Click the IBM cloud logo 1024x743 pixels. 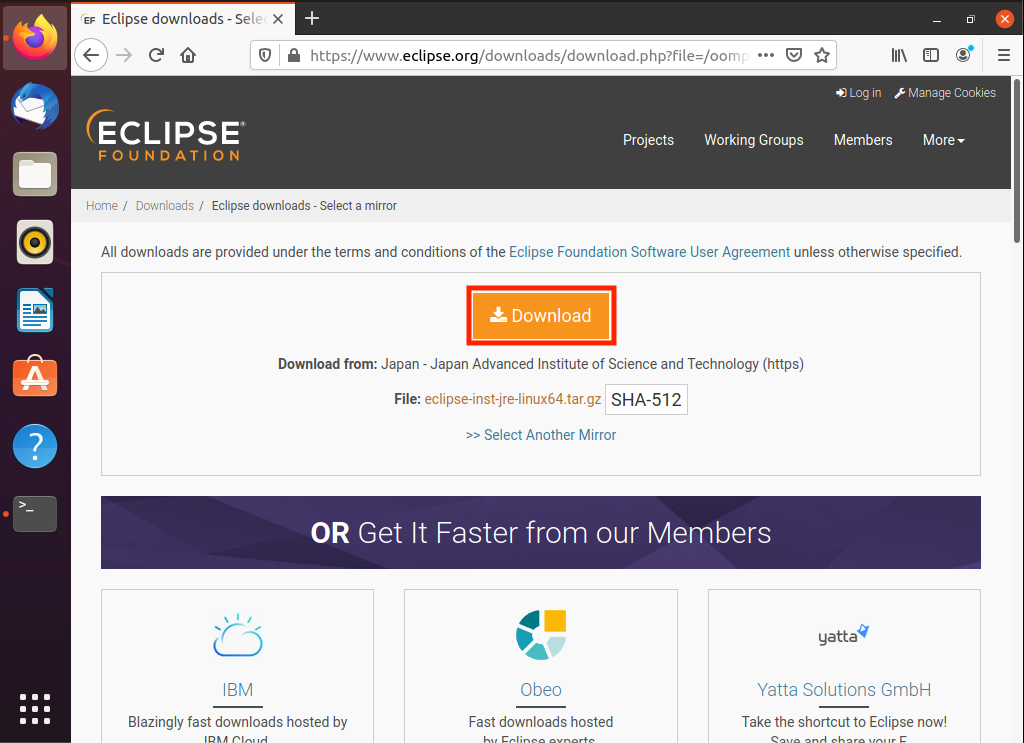(x=238, y=635)
